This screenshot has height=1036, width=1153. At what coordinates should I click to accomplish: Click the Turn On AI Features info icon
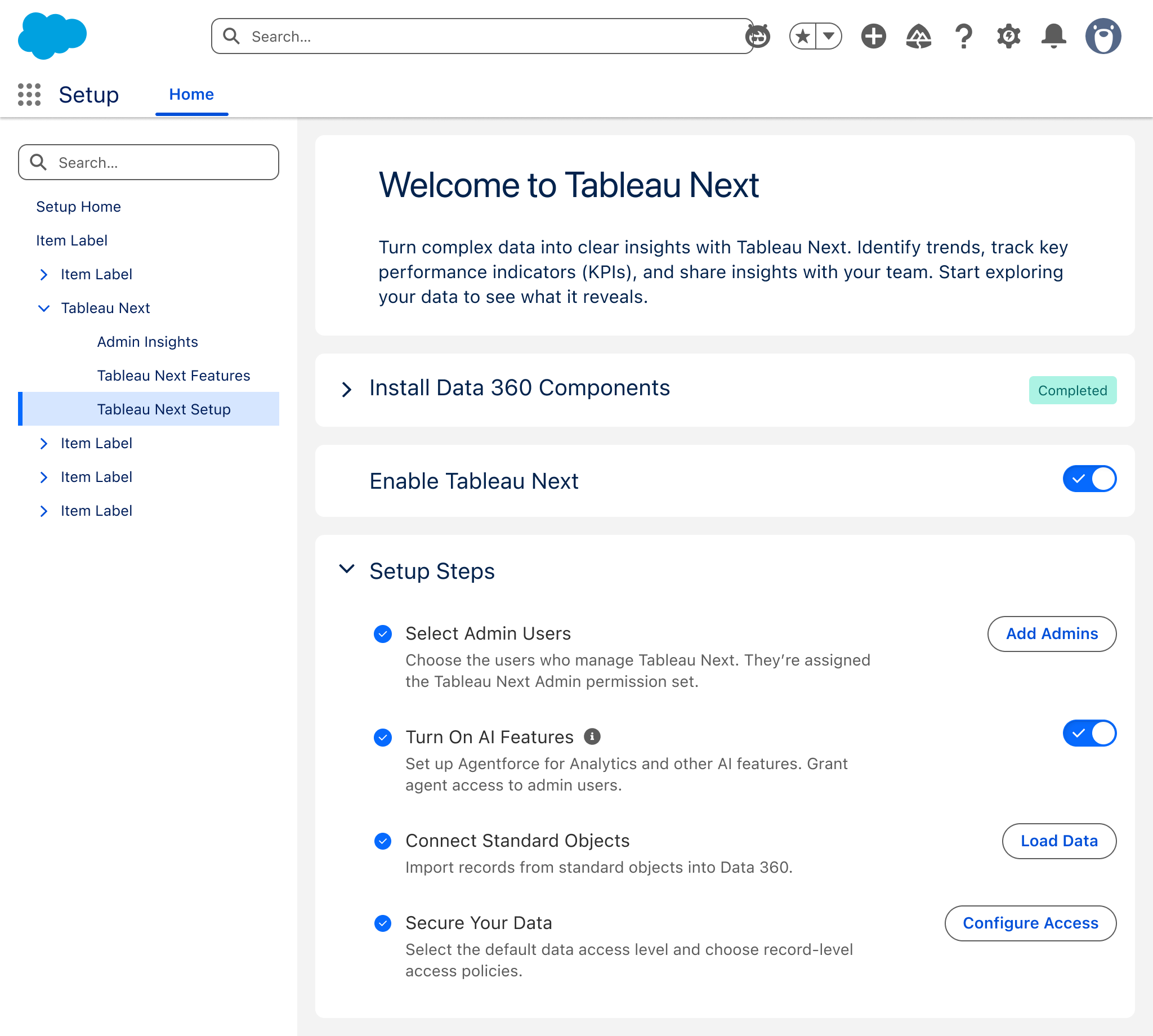[592, 736]
